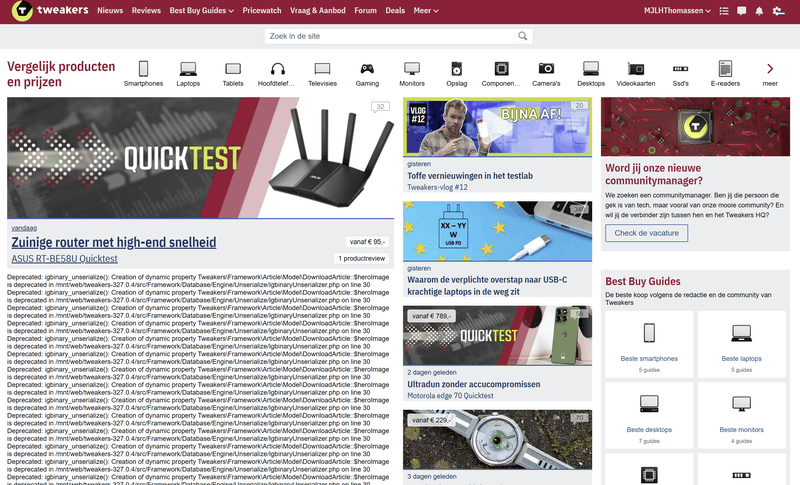
Task: Open the Televisies category icon
Action: [x=322, y=68]
